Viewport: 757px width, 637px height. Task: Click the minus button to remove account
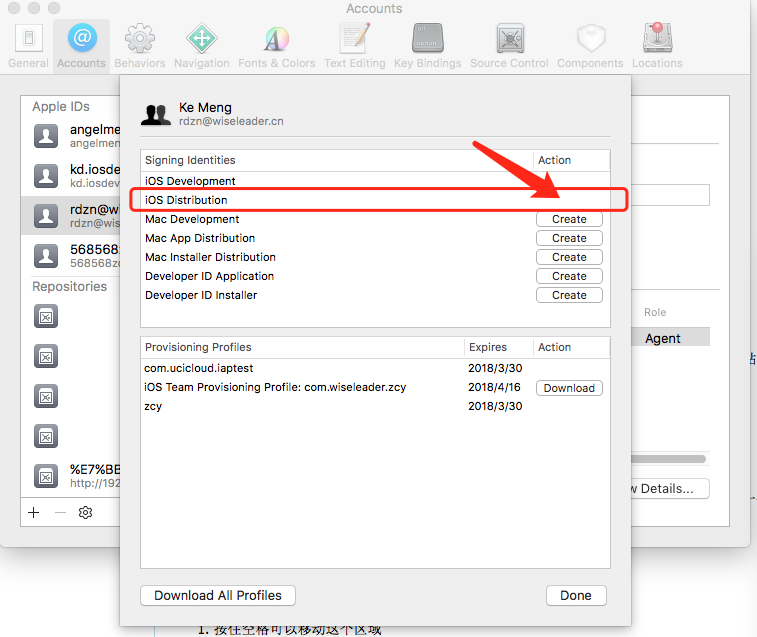point(60,512)
